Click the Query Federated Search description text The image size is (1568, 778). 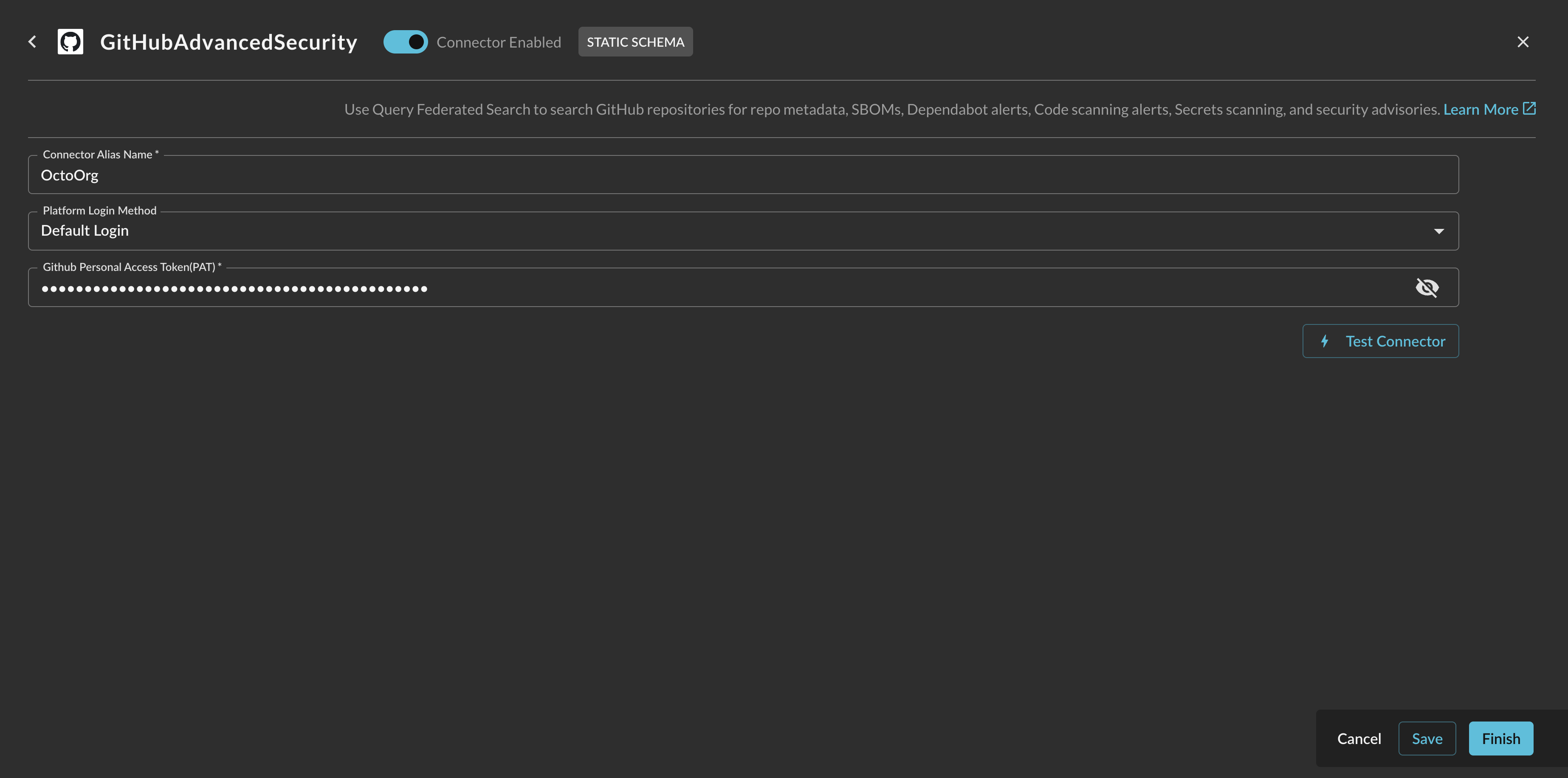[892, 110]
